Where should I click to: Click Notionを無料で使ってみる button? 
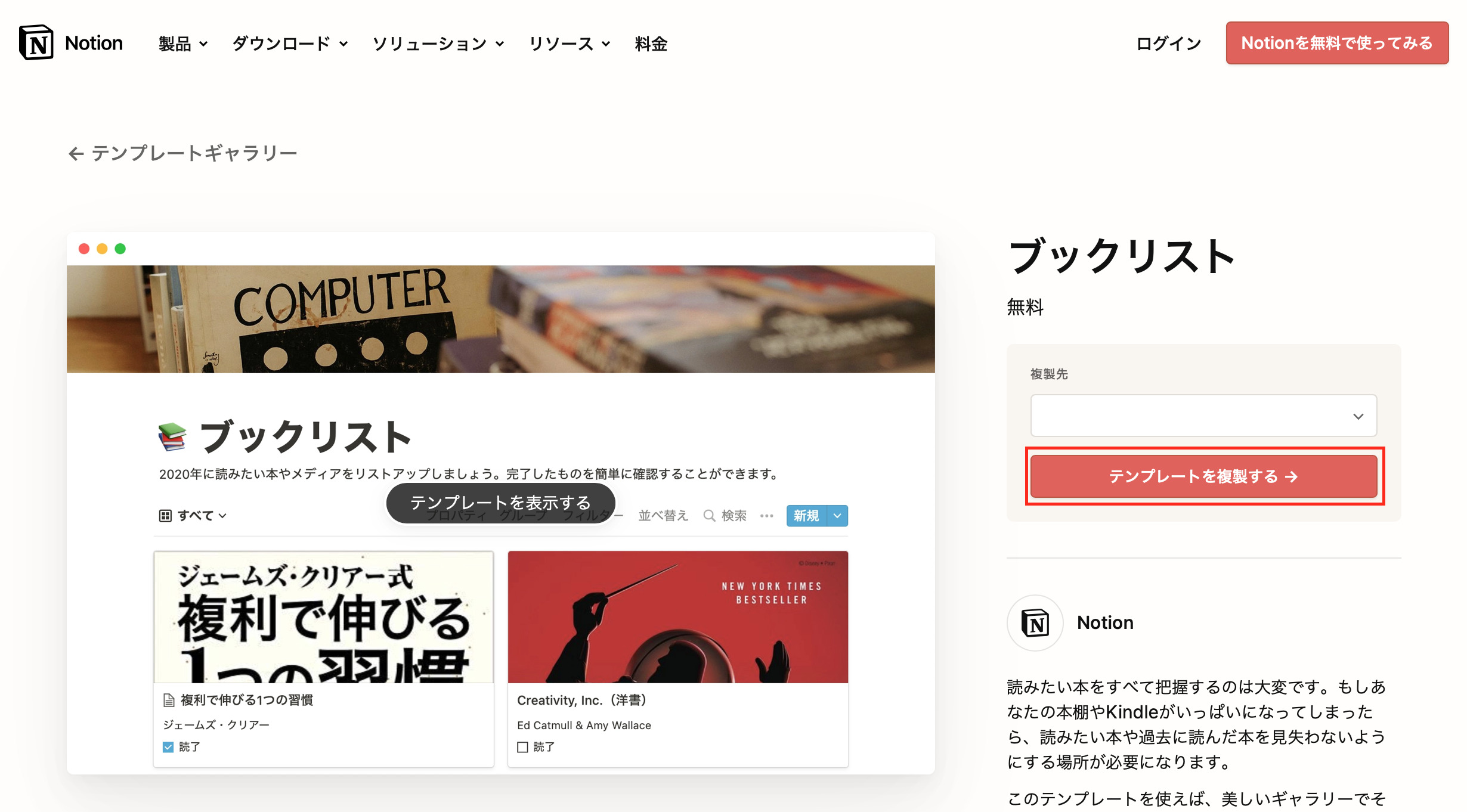click(1337, 43)
